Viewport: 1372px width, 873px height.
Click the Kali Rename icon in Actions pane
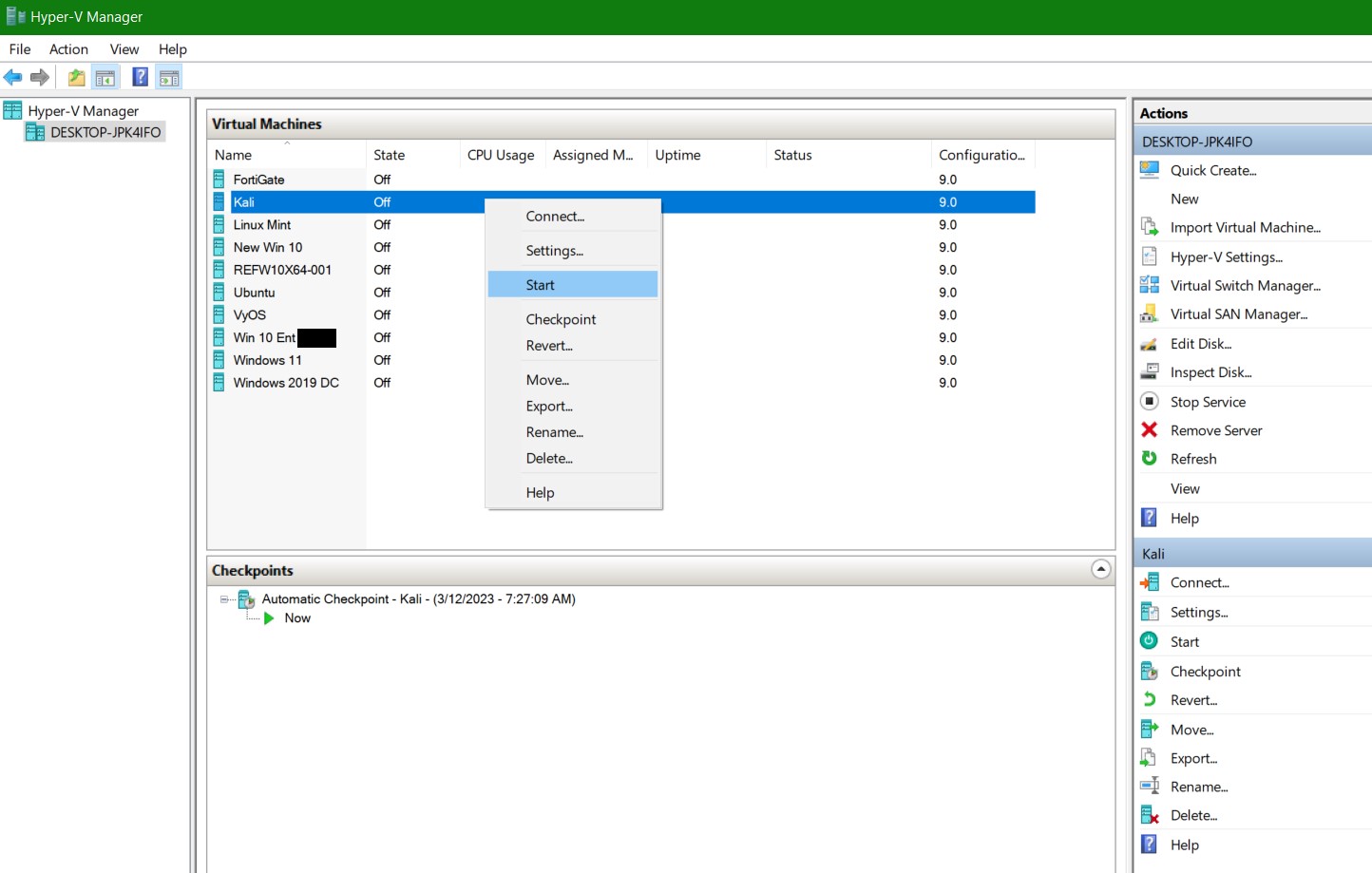pos(1150,787)
